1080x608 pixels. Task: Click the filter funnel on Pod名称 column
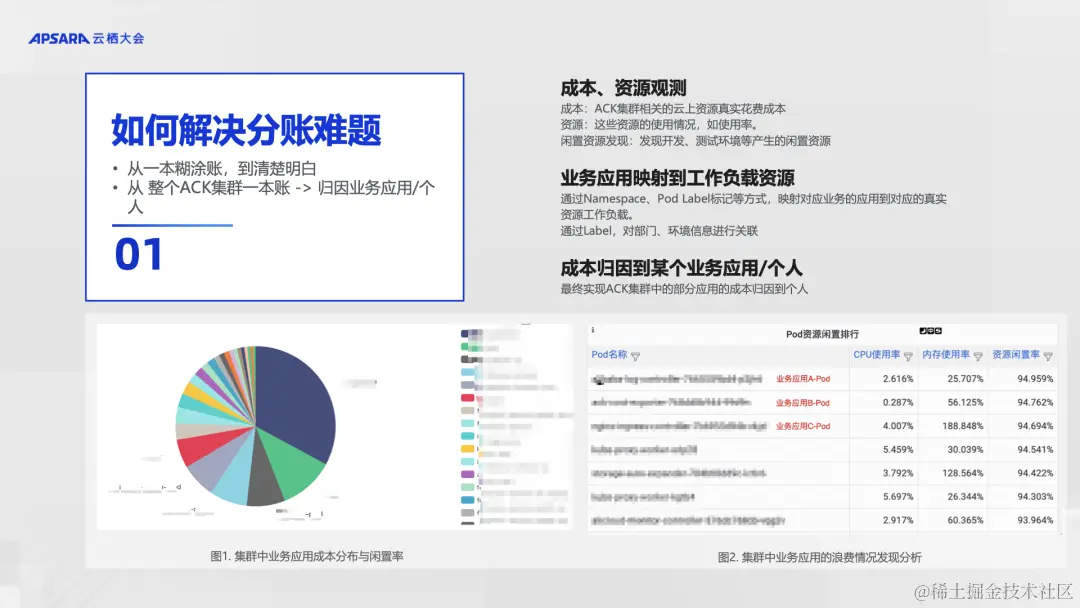pyautogui.click(x=637, y=354)
